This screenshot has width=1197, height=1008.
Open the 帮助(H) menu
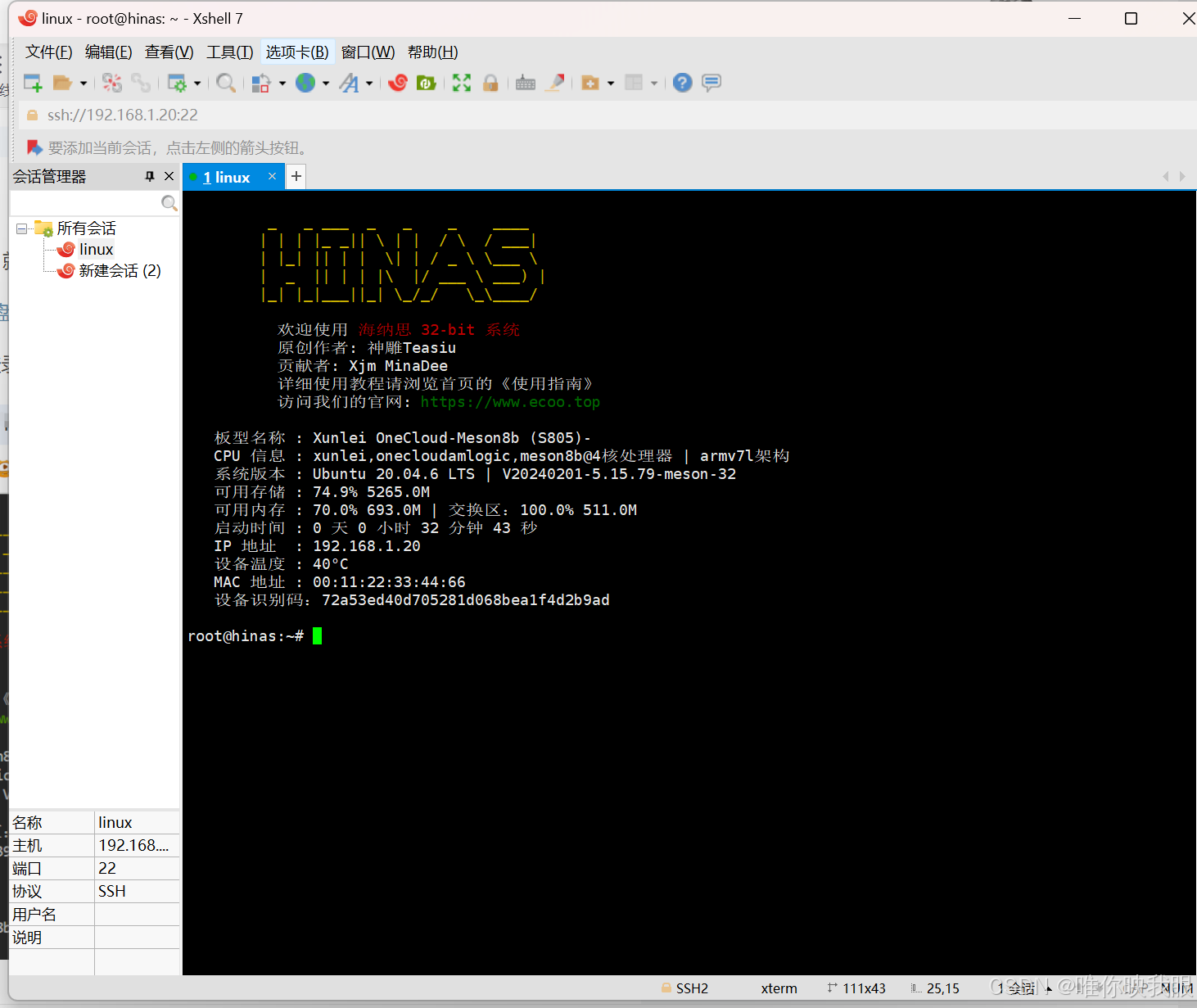click(x=433, y=52)
